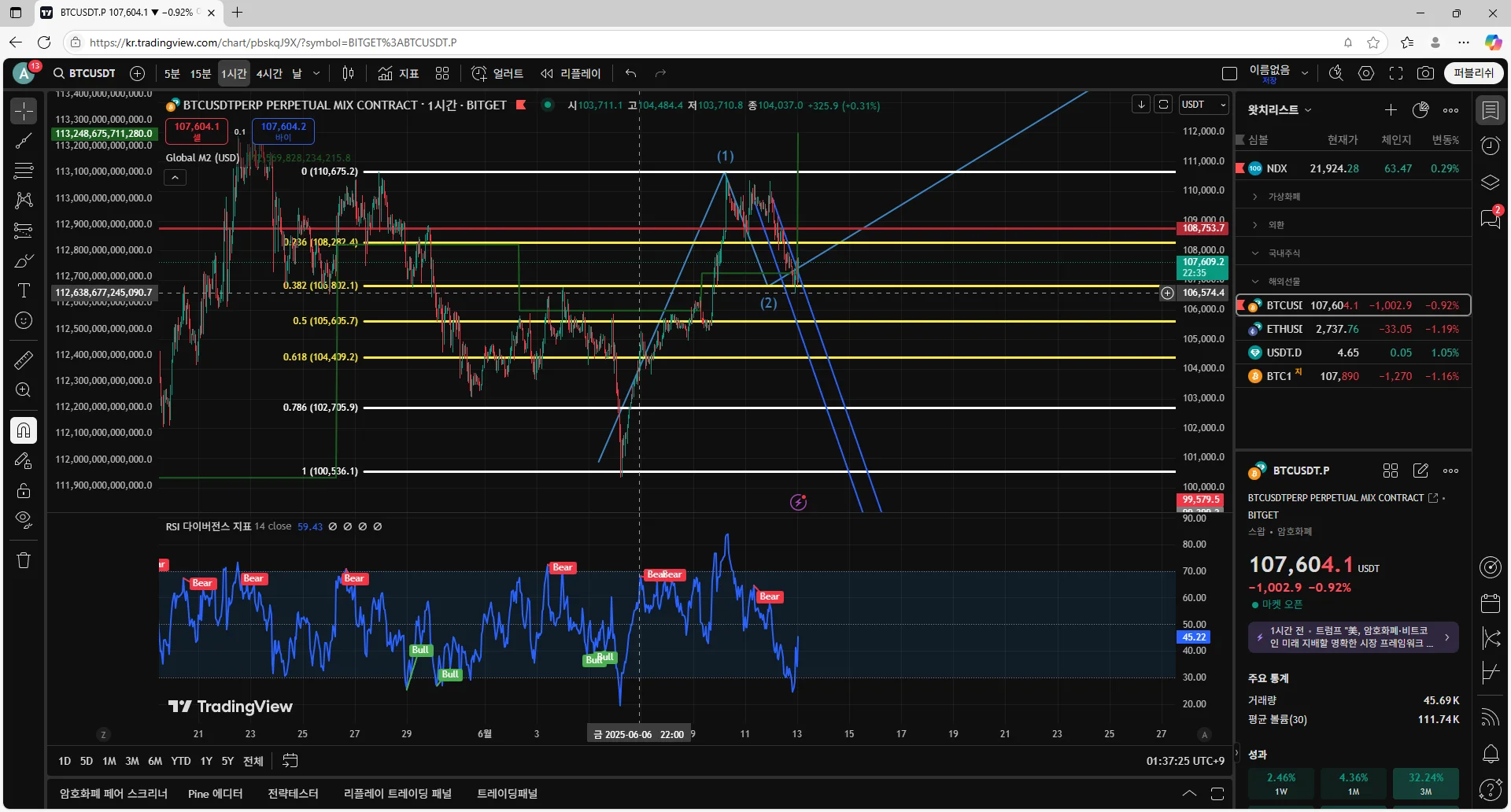Take chart snapshot with camera icon
Screen dimensions: 1511x812
1424,73
